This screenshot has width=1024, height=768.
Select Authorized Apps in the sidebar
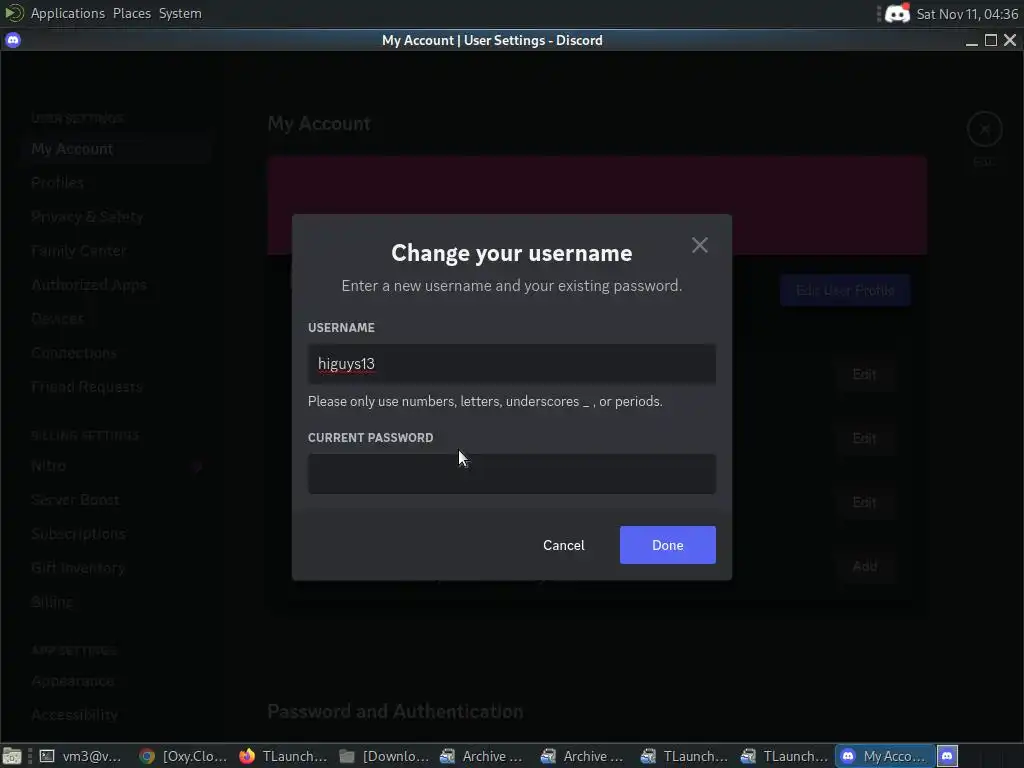pyautogui.click(x=114, y=285)
